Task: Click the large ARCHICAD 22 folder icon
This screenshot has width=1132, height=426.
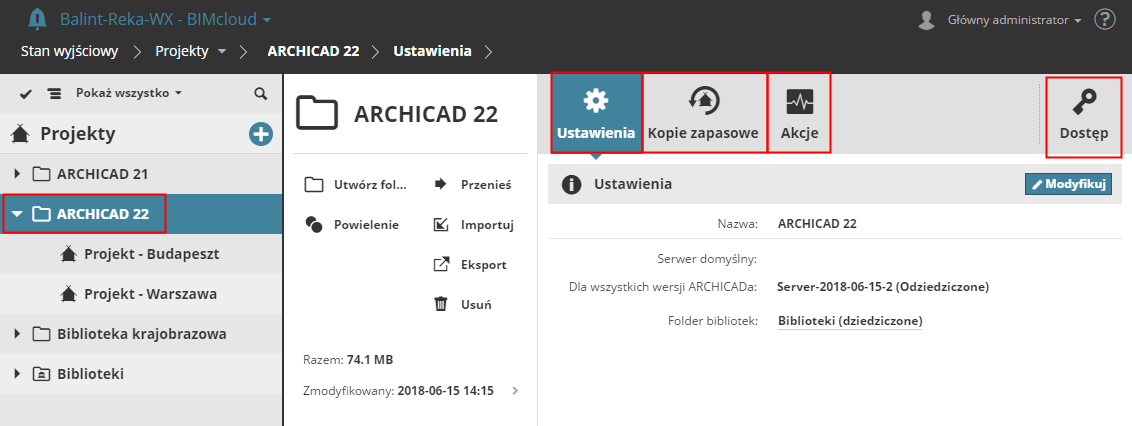Action: point(317,113)
